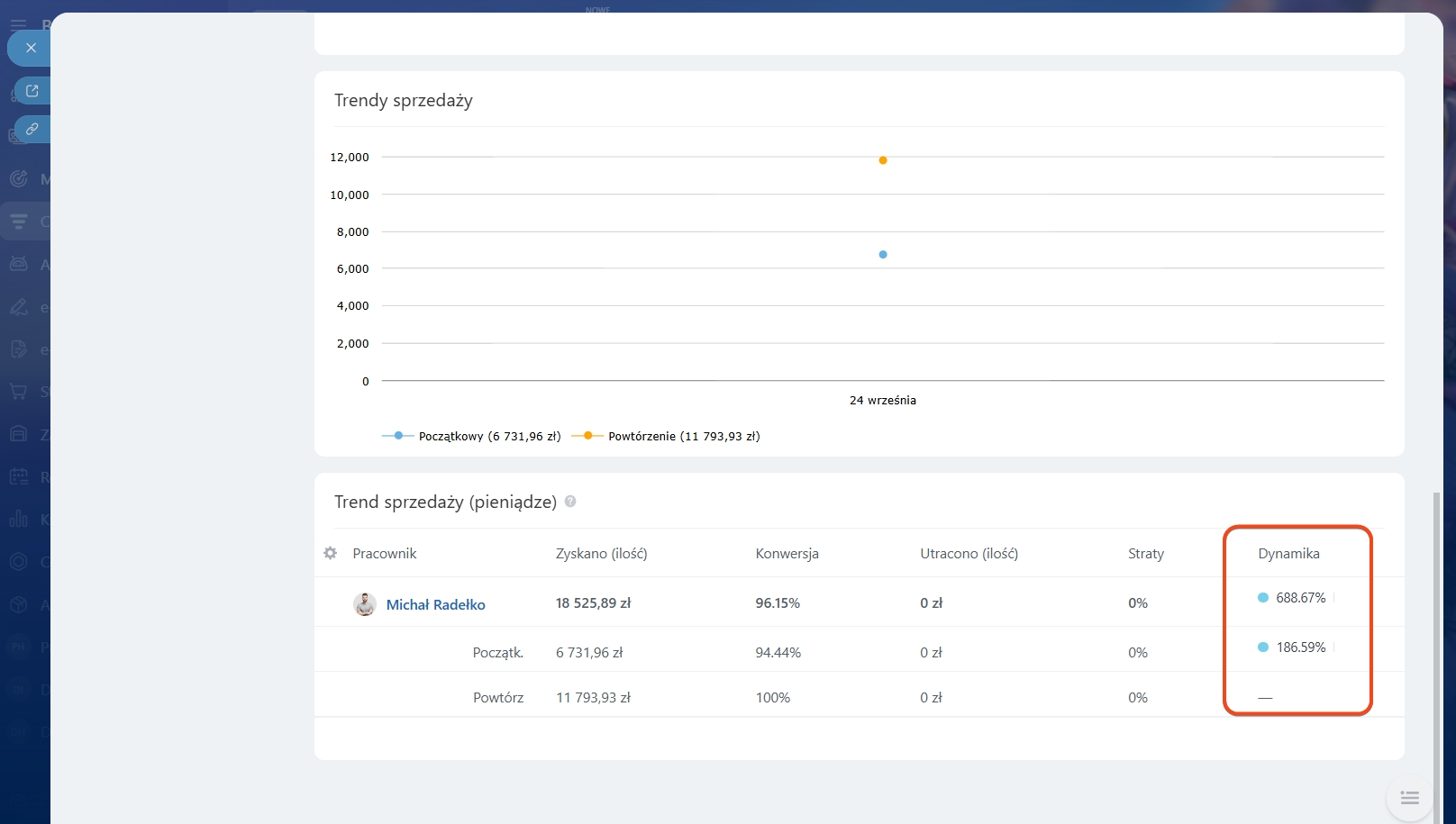The image size is (1456, 824).
Task: Close the sales report side panel
Action: point(31,48)
